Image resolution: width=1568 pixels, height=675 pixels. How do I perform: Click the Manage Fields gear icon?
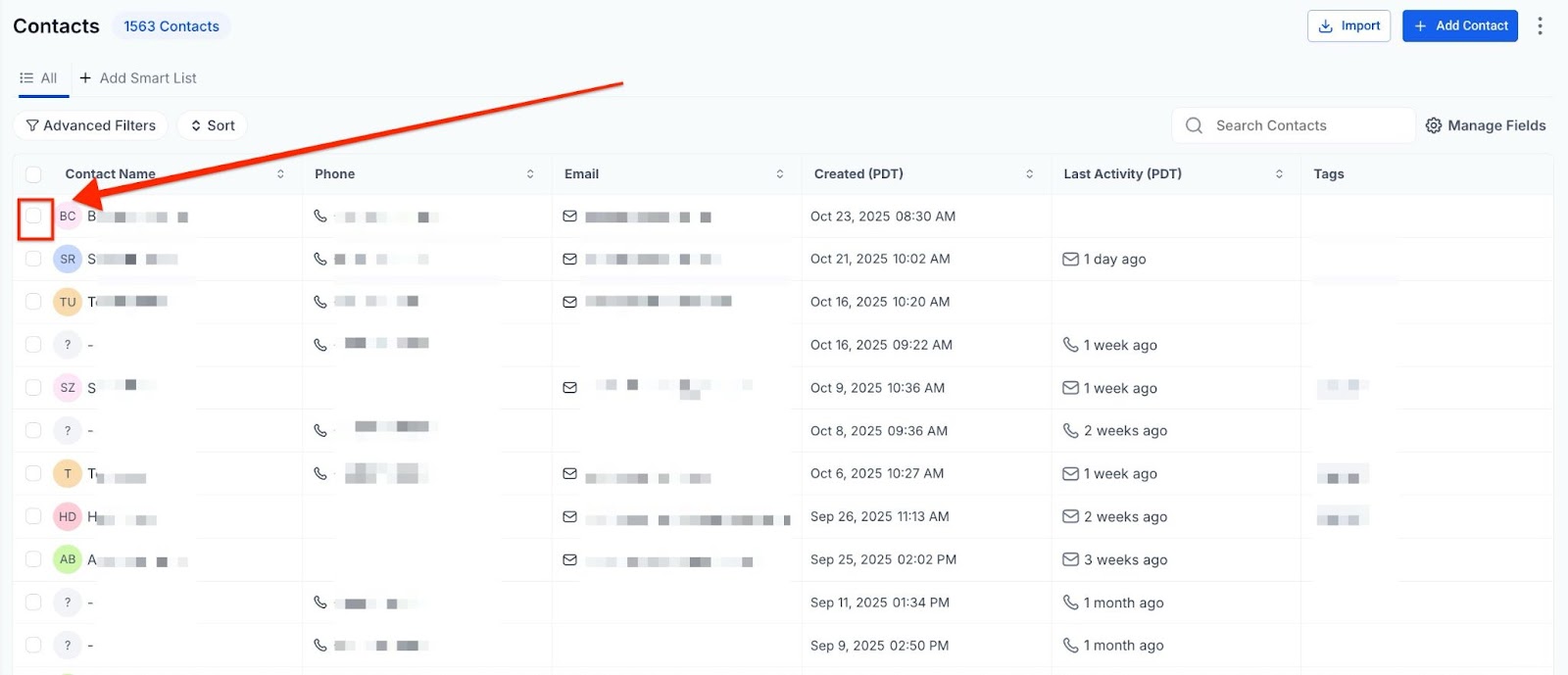(1434, 125)
